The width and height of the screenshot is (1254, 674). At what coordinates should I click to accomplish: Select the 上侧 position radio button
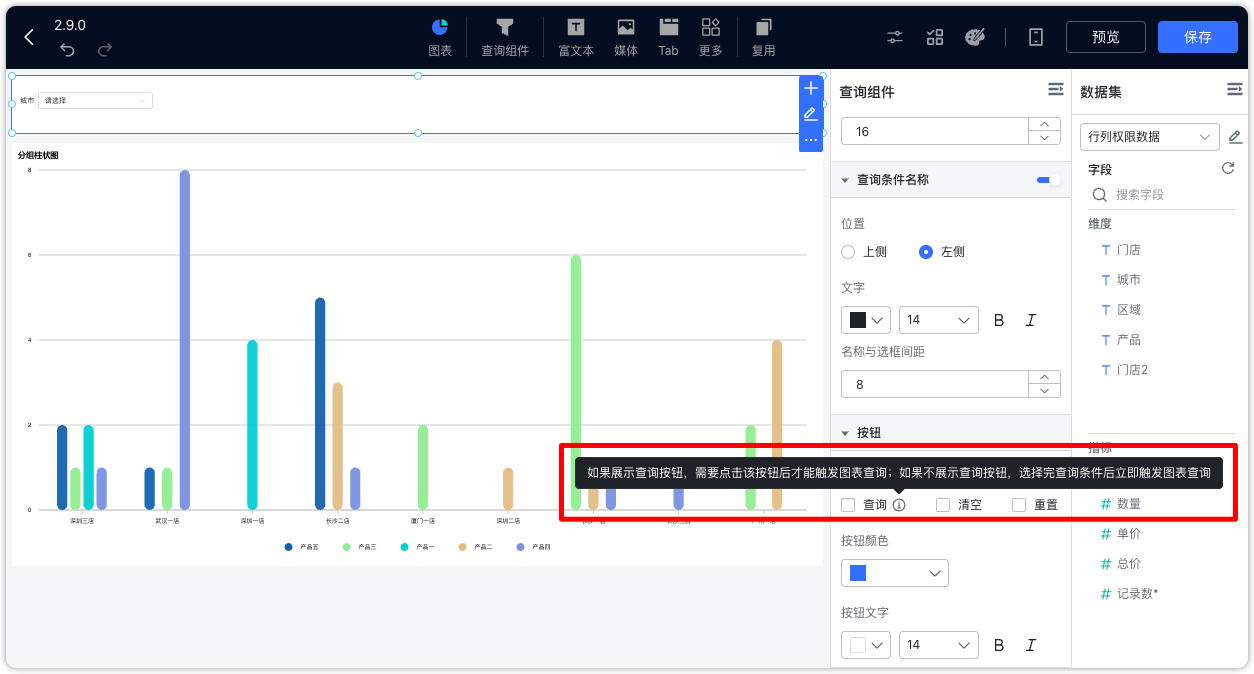848,252
